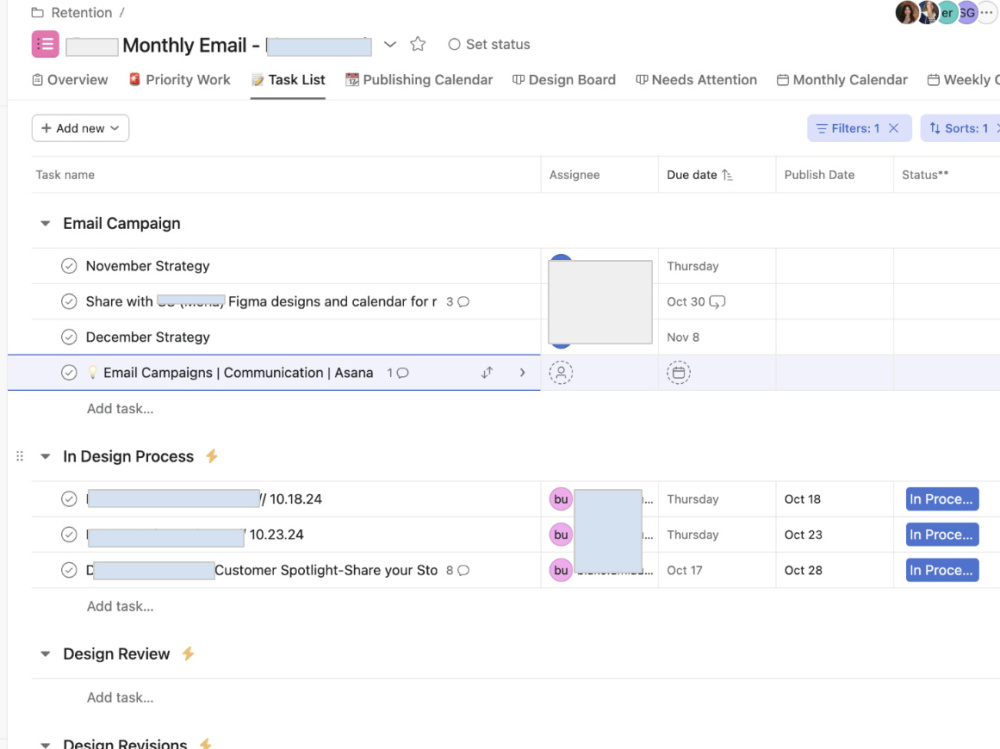Click lightning bolt next to In Design Process
Screen dimensions: 1000x749
coord(212,456)
